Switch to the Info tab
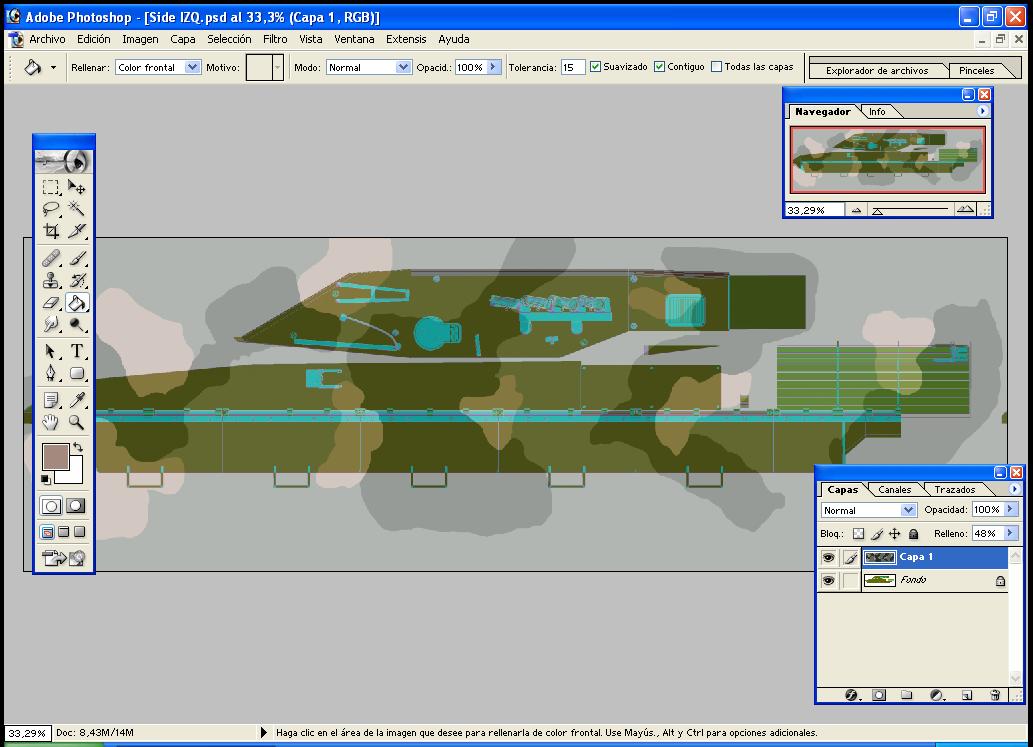Viewport: 1033px width, 747px height. [x=877, y=111]
